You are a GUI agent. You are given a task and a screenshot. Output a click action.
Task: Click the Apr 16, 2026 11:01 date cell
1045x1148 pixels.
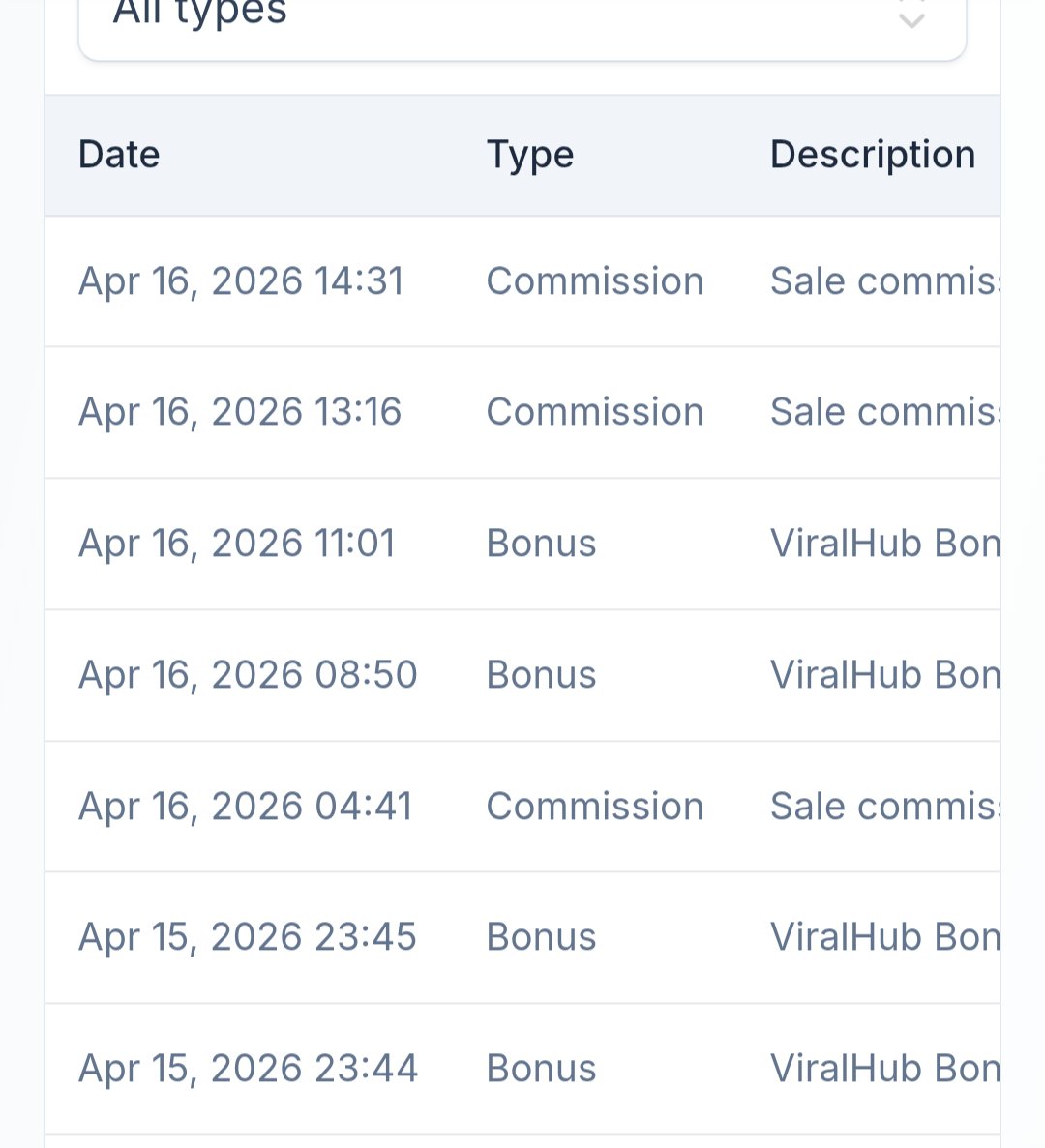point(236,544)
